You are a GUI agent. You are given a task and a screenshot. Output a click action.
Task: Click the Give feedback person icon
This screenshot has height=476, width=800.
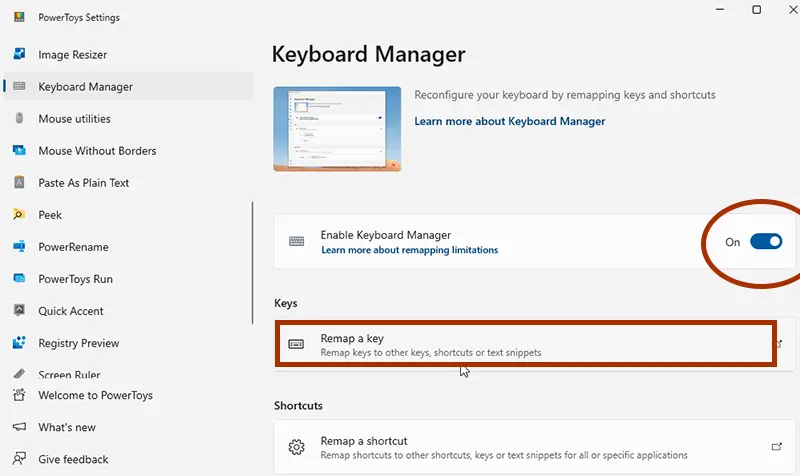19,459
